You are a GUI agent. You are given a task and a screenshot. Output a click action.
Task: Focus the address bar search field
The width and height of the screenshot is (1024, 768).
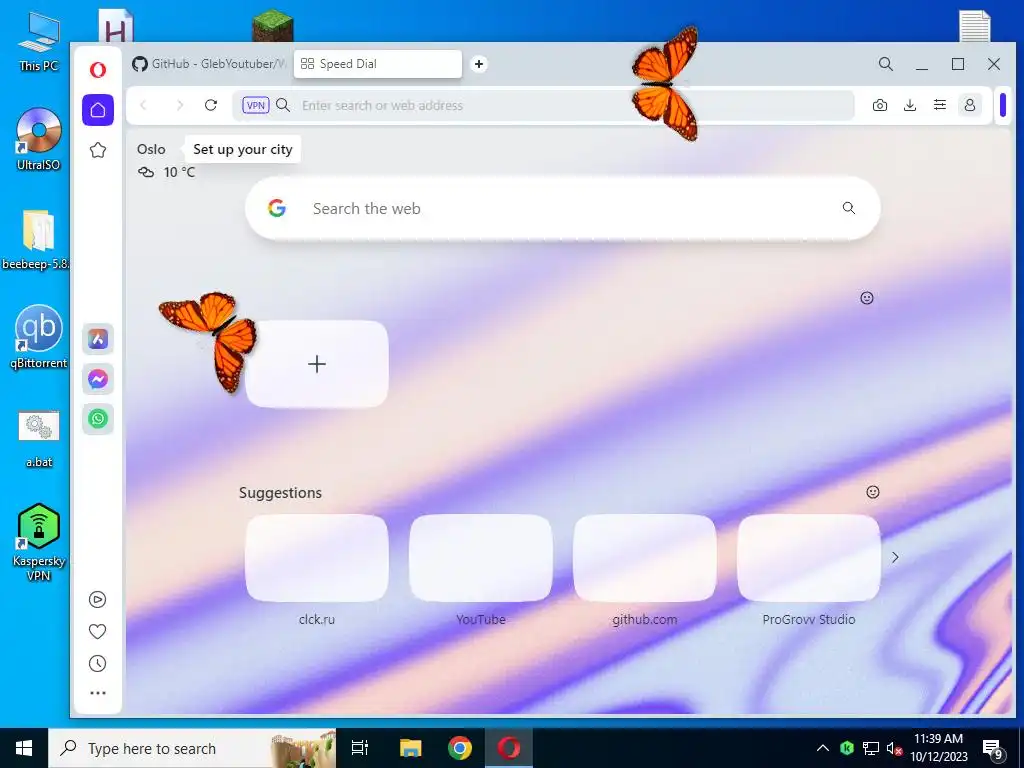click(x=542, y=105)
